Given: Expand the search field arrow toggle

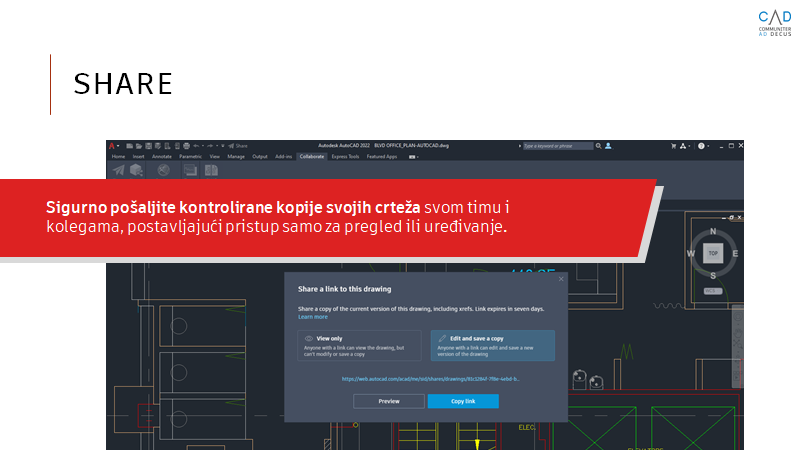Looking at the screenshot, I should 520,146.
